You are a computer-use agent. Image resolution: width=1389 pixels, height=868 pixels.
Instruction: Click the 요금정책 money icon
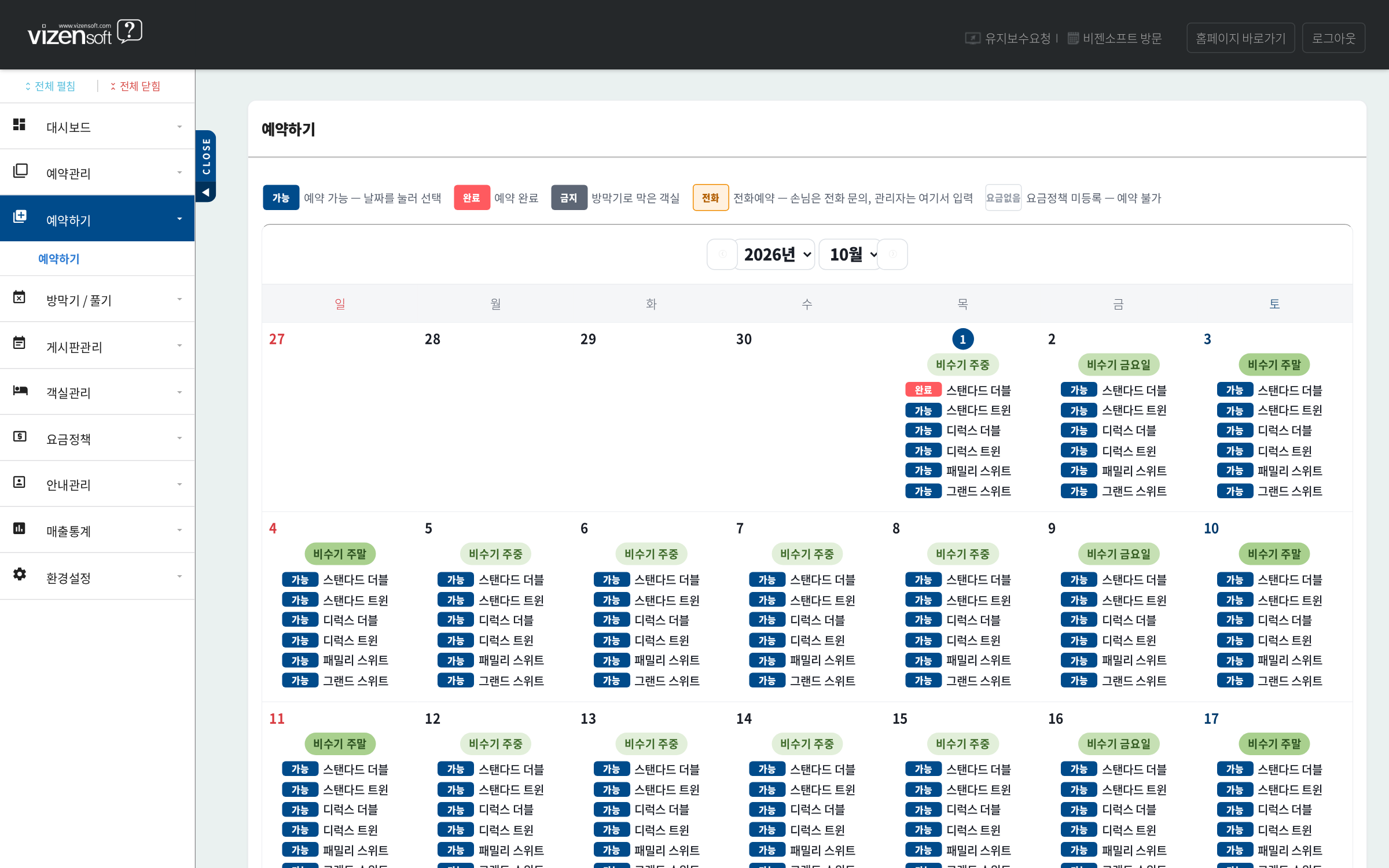[20, 436]
